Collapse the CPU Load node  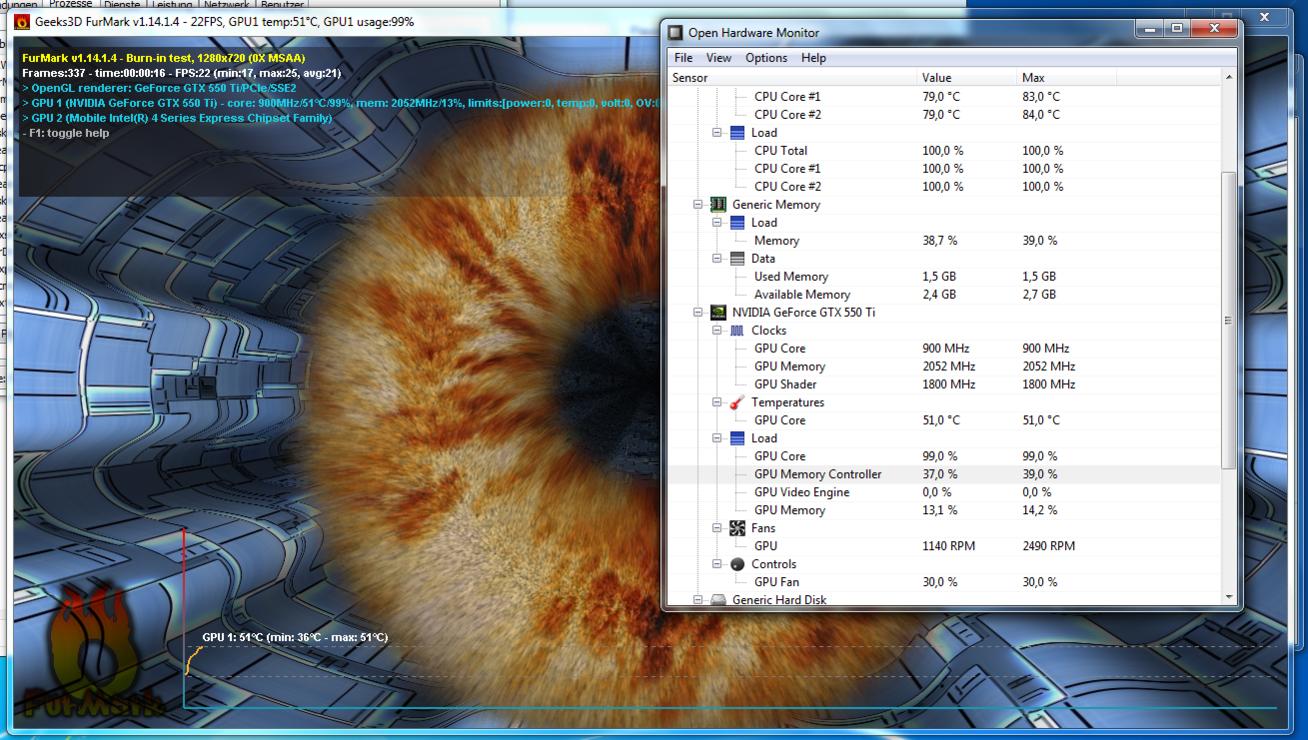[717, 132]
